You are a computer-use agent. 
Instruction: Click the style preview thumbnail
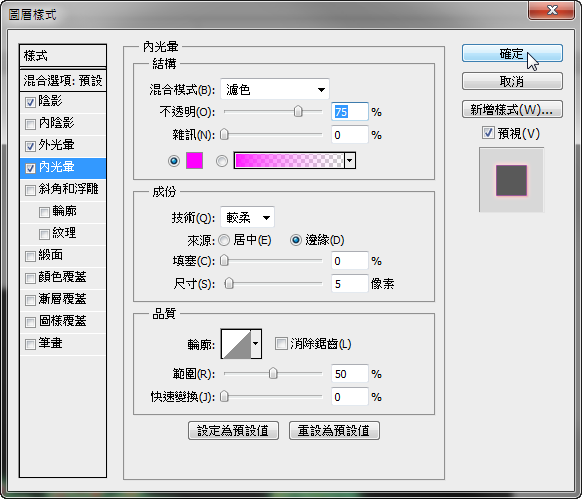click(511, 180)
